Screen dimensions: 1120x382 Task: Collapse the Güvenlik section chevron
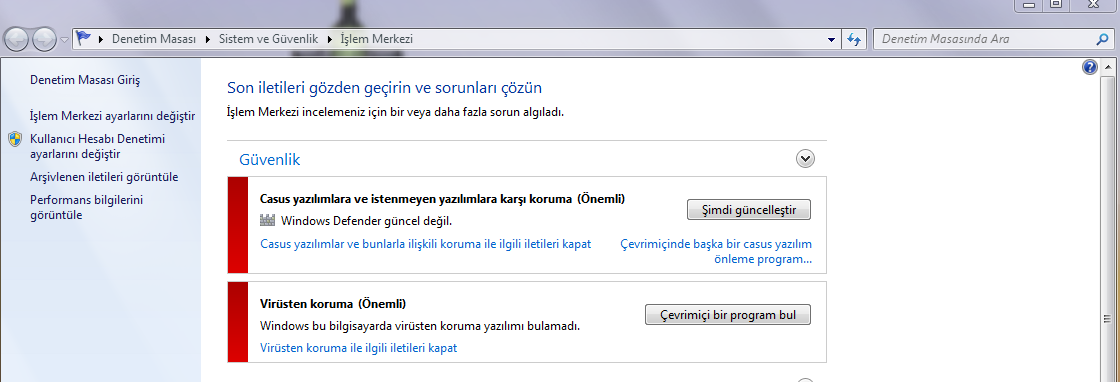(x=805, y=159)
